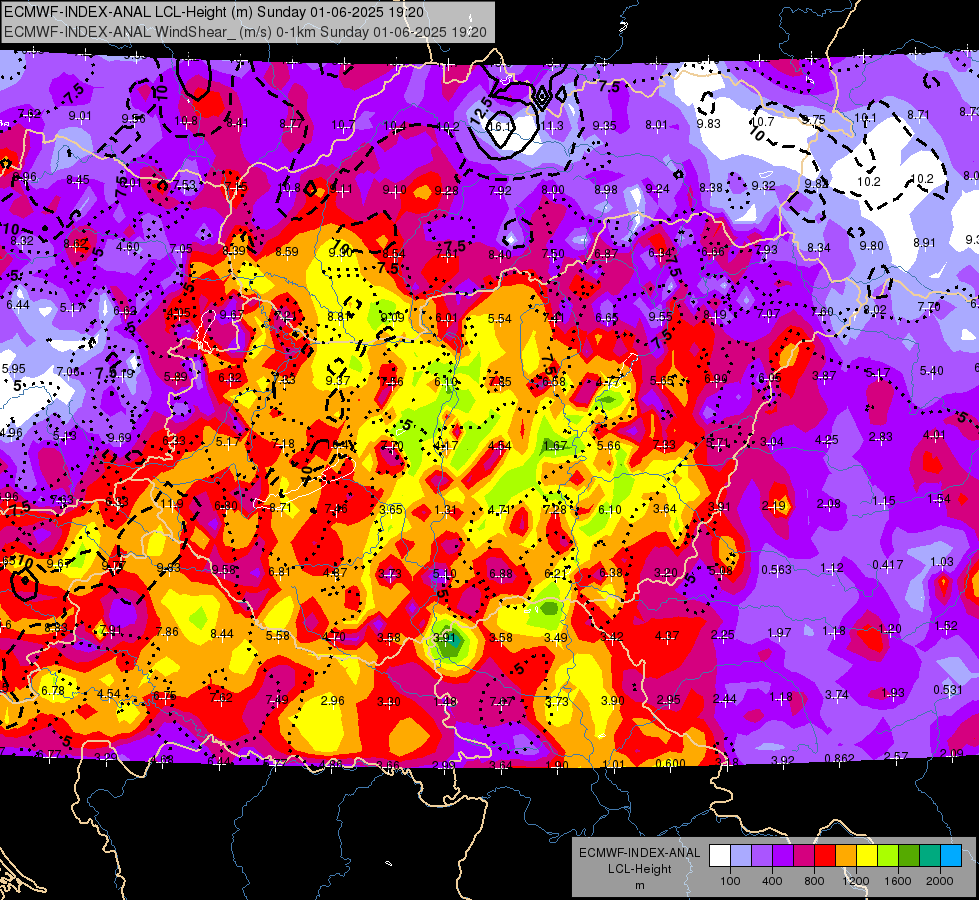Click the 2.19 grid value
Screen dimensions: 979x900
774,505
